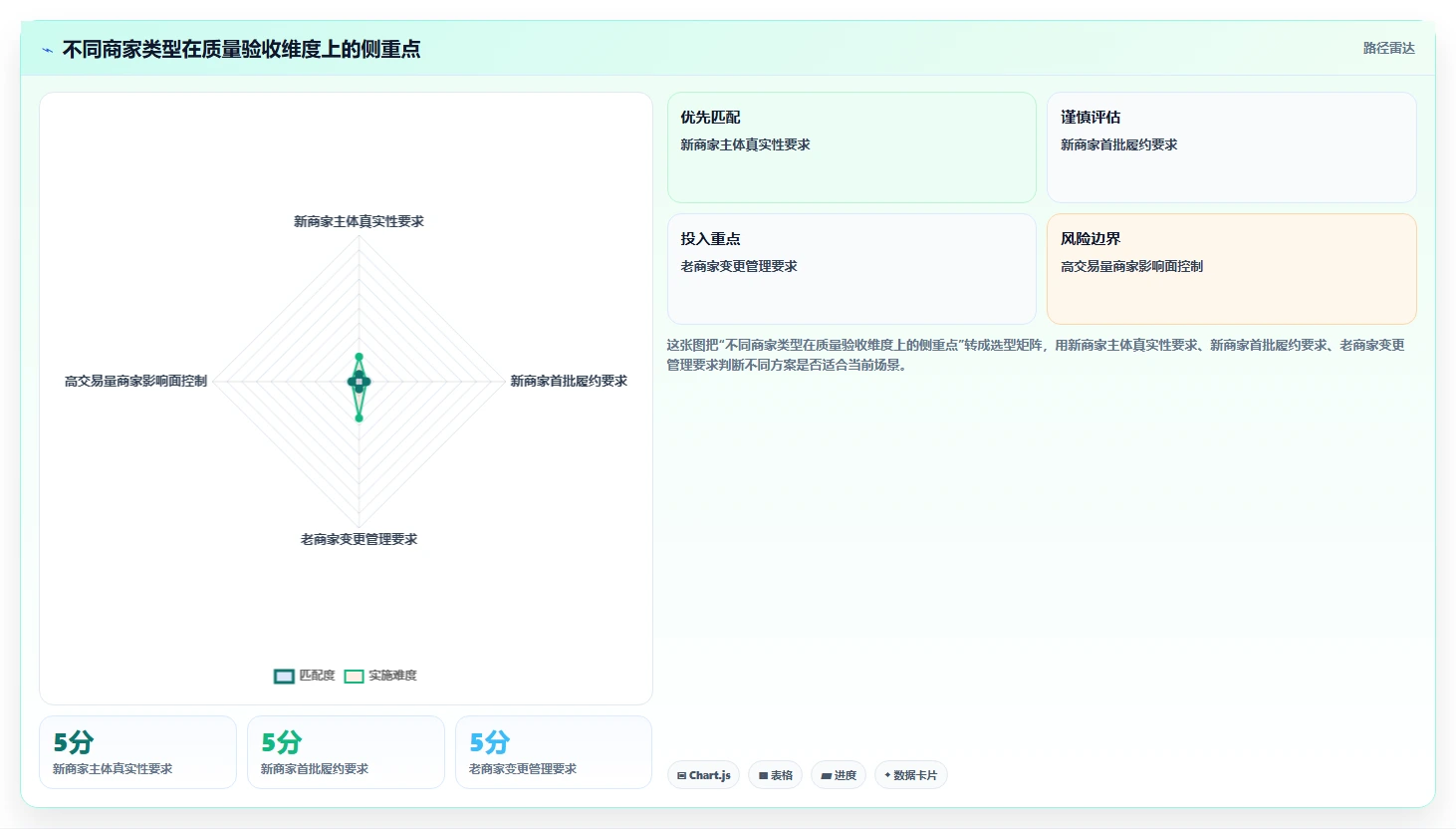Click the header icon beside the title
Image resolution: width=1456 pixels, height=829 pixels.
coord(47,50)
